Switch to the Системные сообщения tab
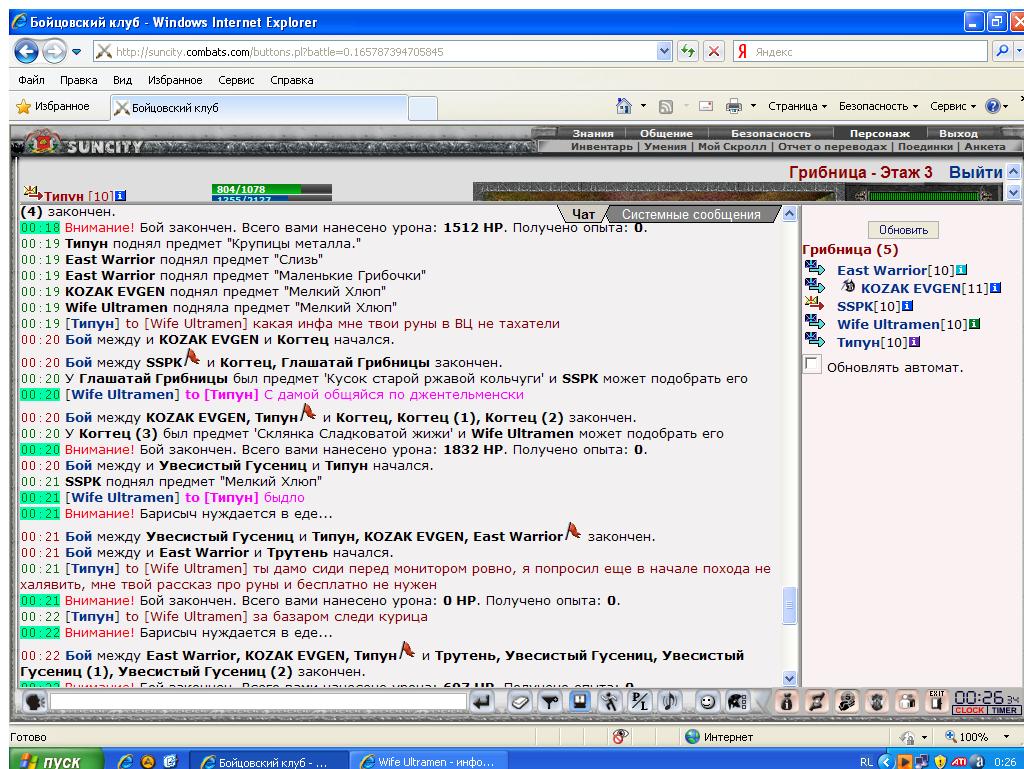 (x=691, y=214)
